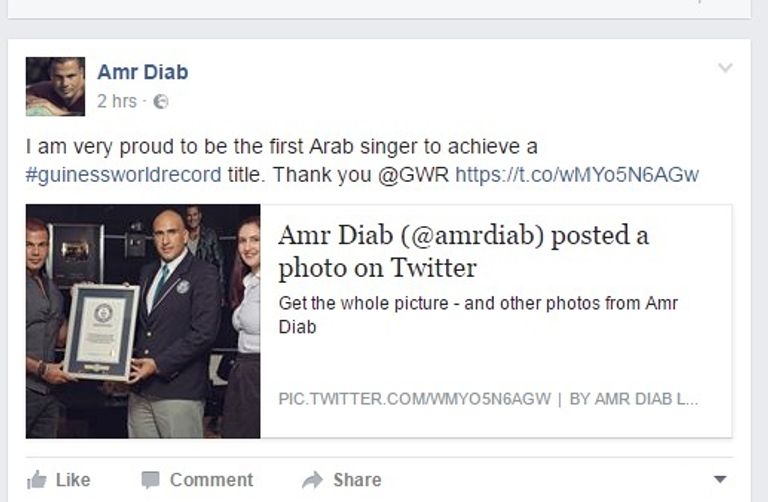
Task: Click the Like thumbs-up icon
Action: pyautogui.click(x=37, y=480)
